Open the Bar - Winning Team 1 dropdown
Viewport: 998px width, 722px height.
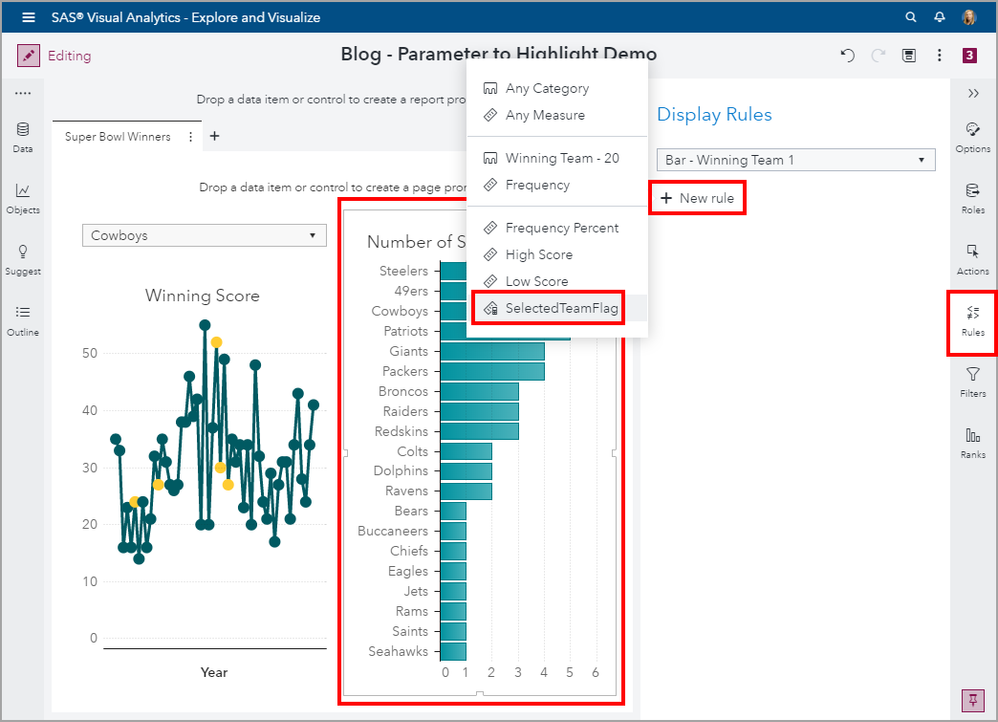[x=795, y=160]
